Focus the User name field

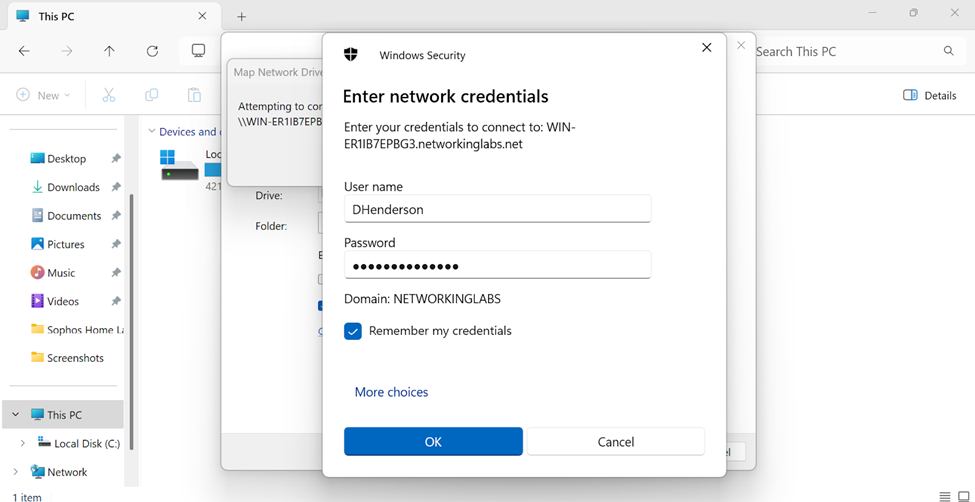pos(497,209)
